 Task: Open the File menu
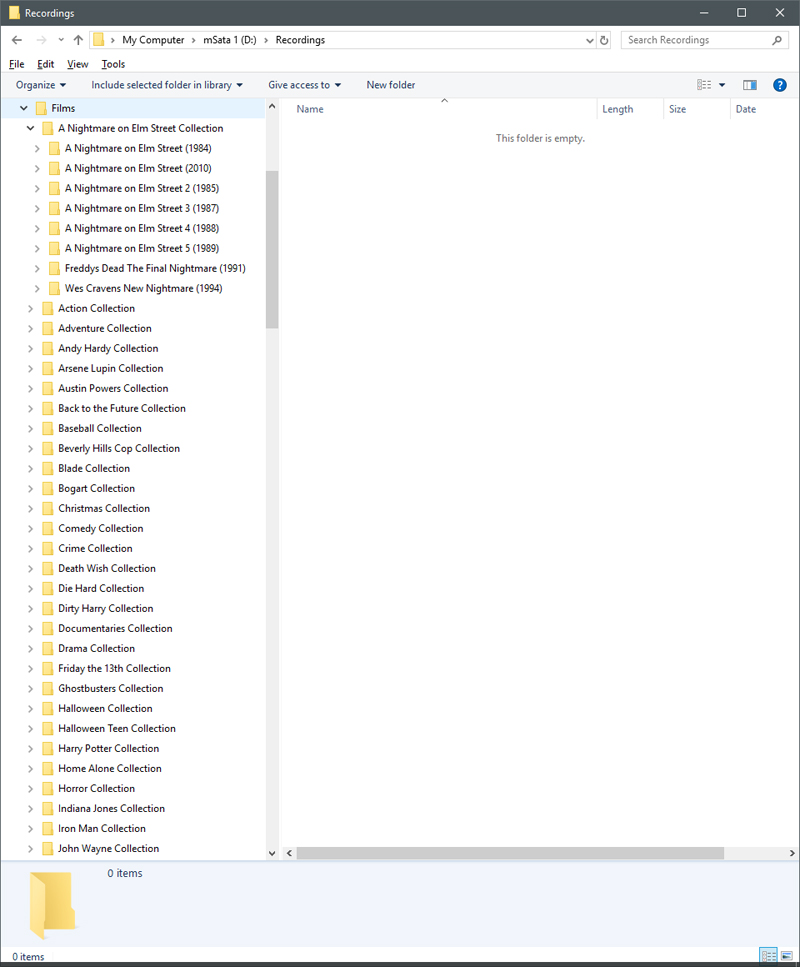[x=17, y=64]
